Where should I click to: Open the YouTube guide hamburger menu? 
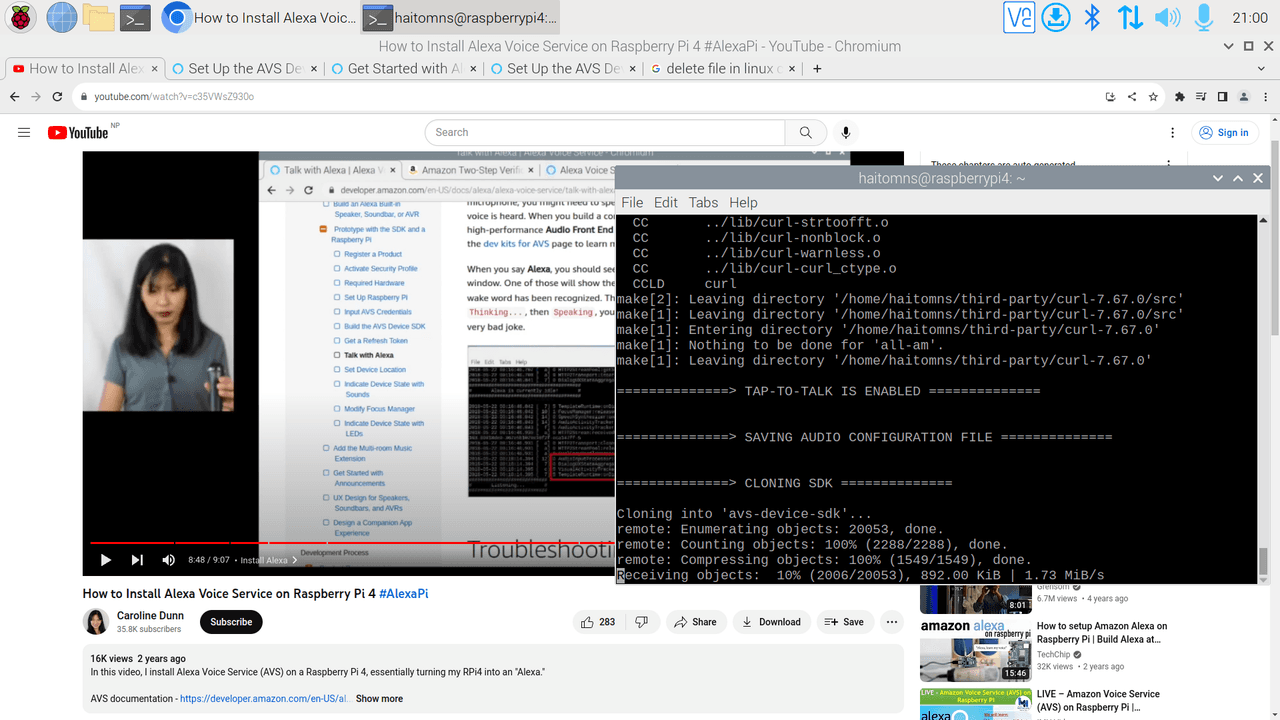pos(24,132)
